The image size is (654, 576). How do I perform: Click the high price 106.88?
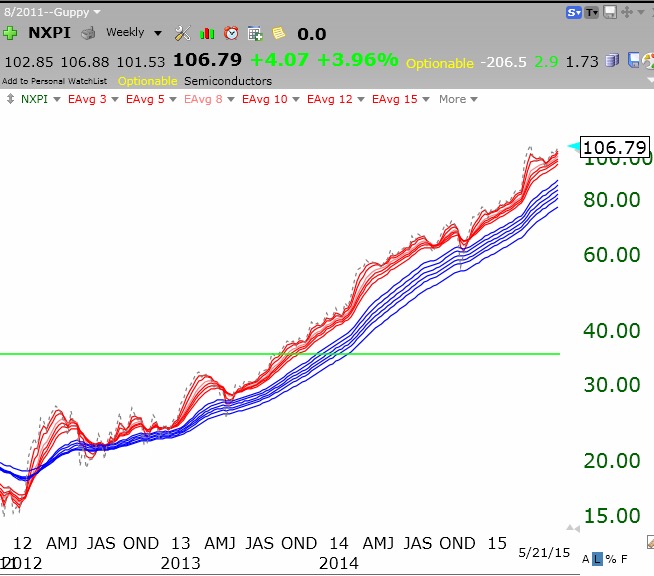click(x=85, y=62)
